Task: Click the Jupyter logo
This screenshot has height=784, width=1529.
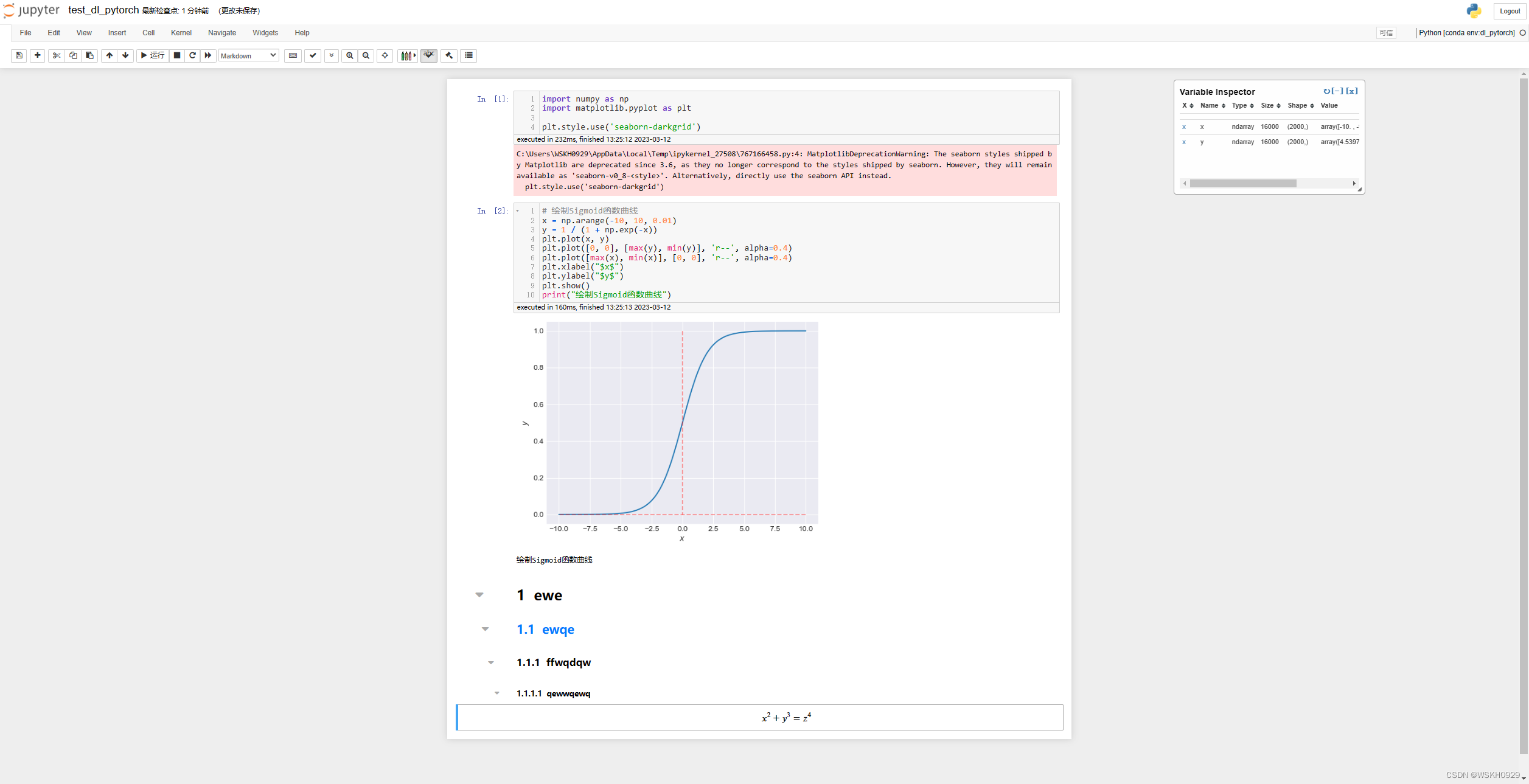Action: (32, 10)
